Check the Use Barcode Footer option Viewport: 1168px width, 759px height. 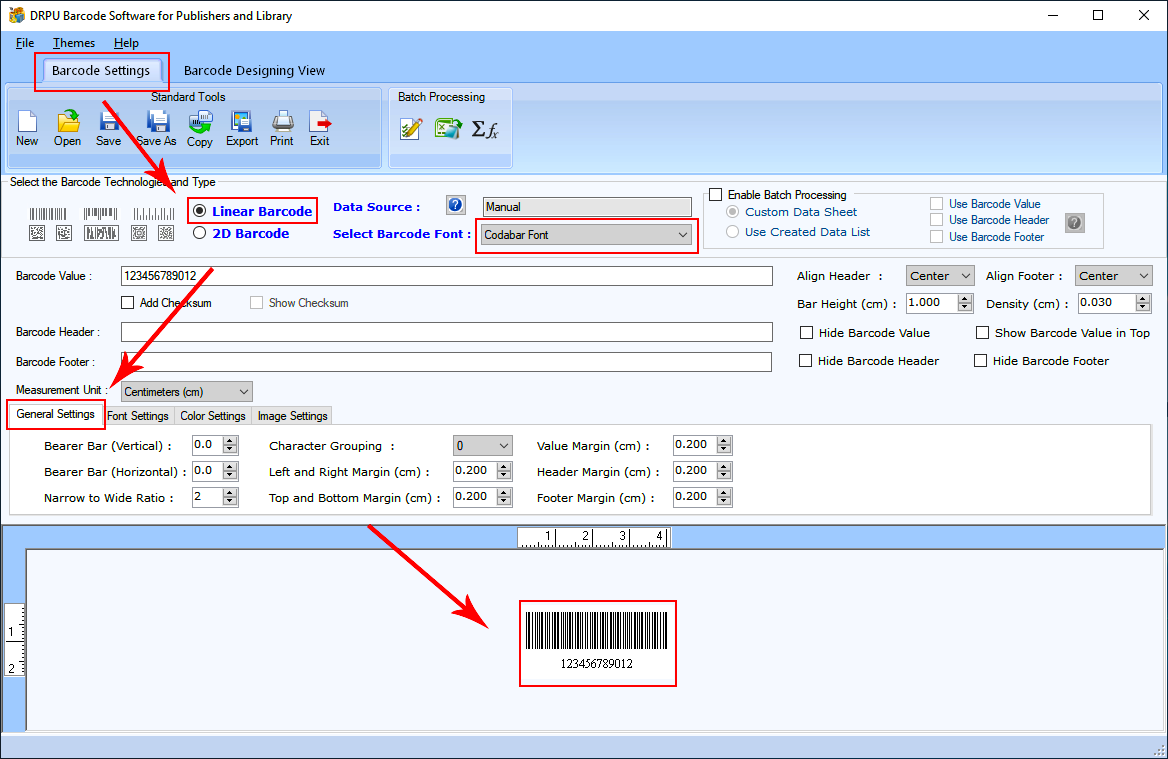point(936,236)
